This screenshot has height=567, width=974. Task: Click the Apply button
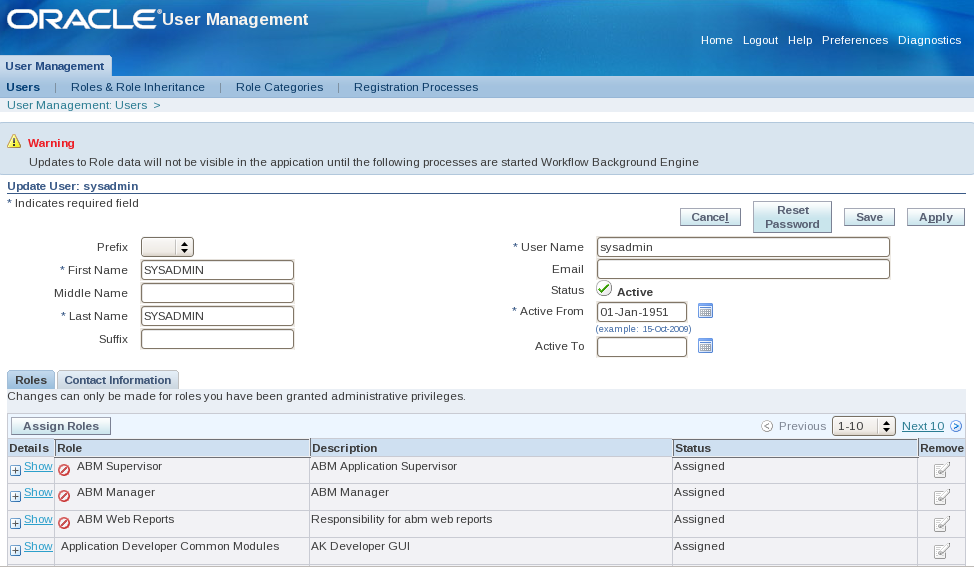(935, 217)
